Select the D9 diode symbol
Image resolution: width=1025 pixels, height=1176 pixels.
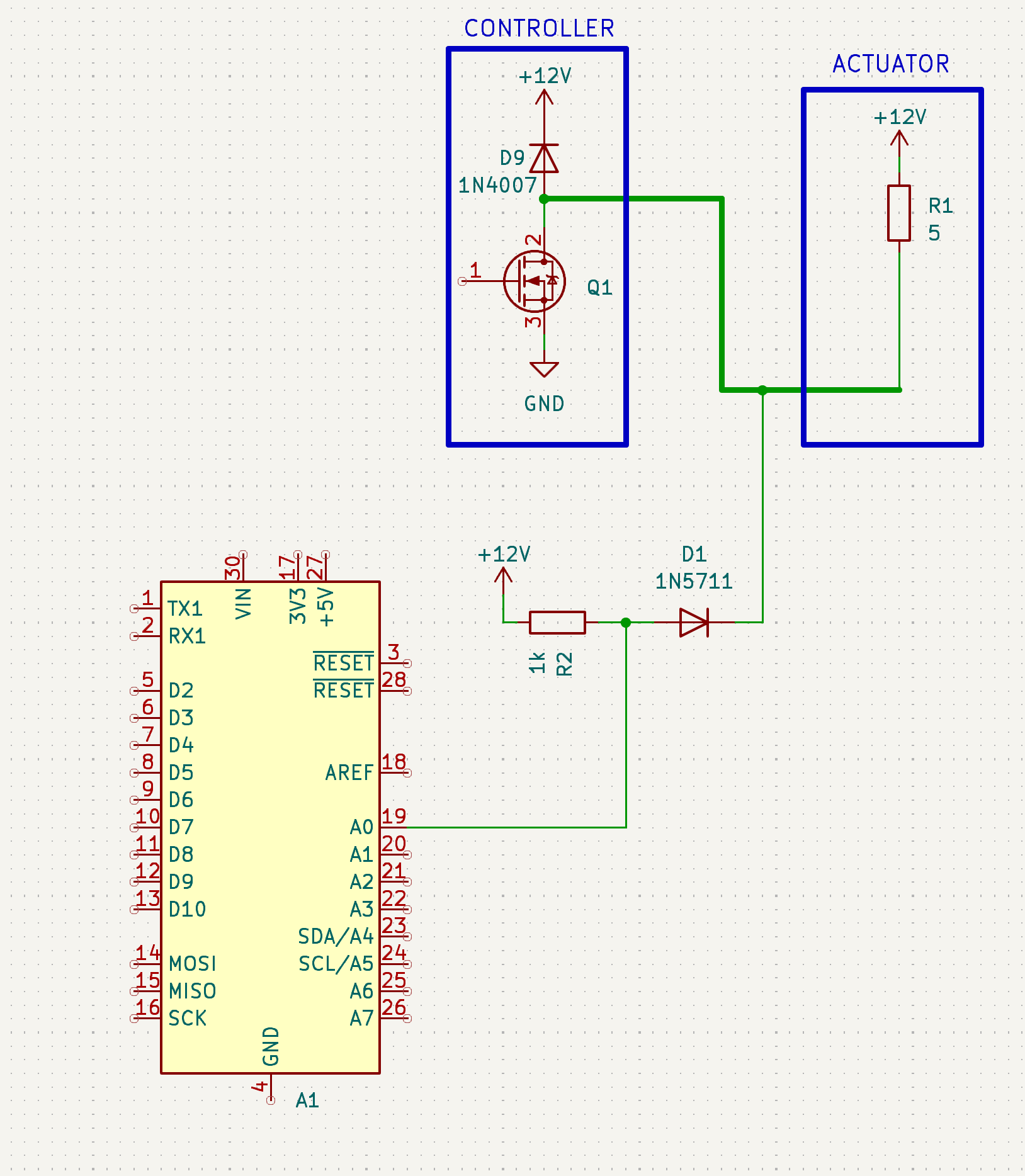(544, 158)
